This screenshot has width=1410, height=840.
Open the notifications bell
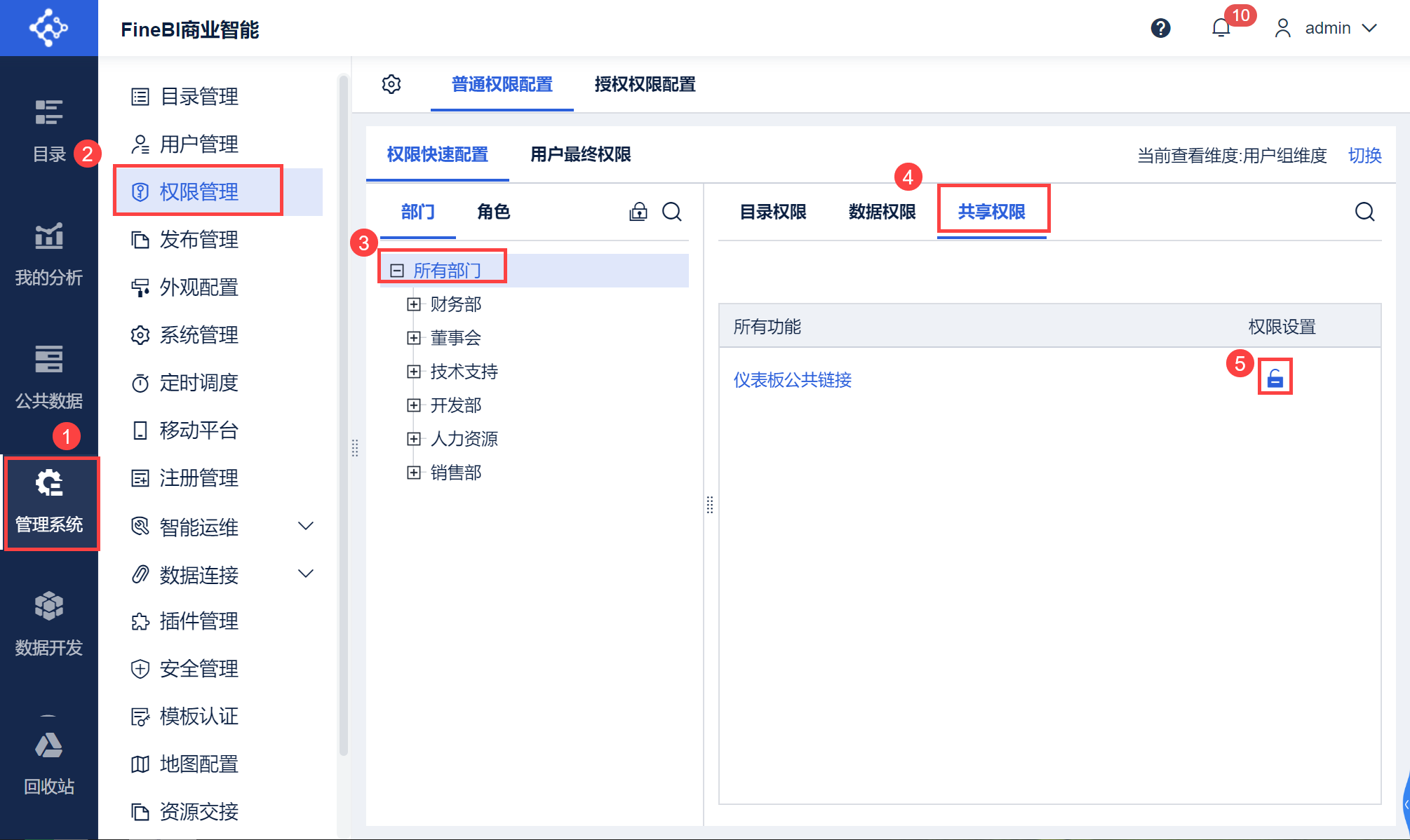point(1221,28)
